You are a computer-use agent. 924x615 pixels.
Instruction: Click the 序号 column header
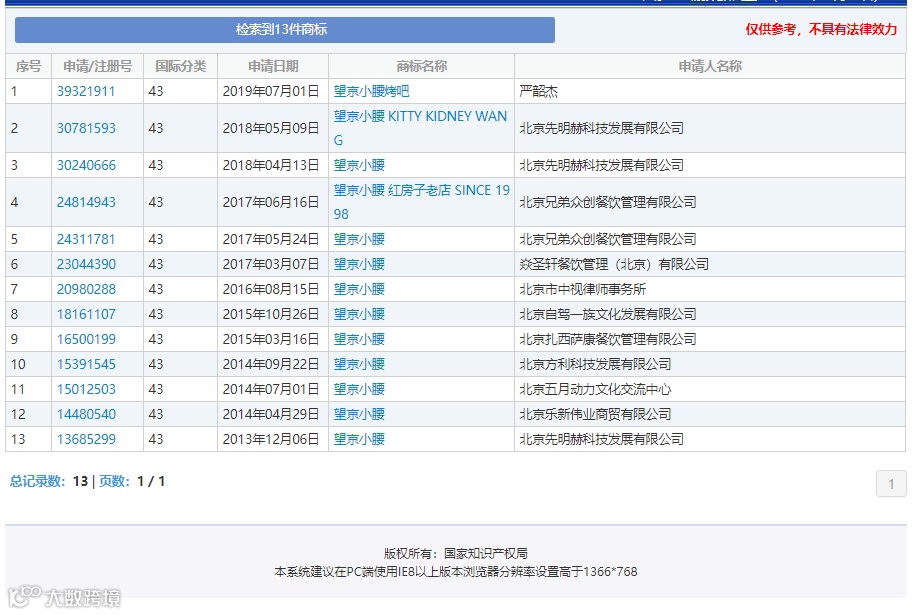[28, 67]
